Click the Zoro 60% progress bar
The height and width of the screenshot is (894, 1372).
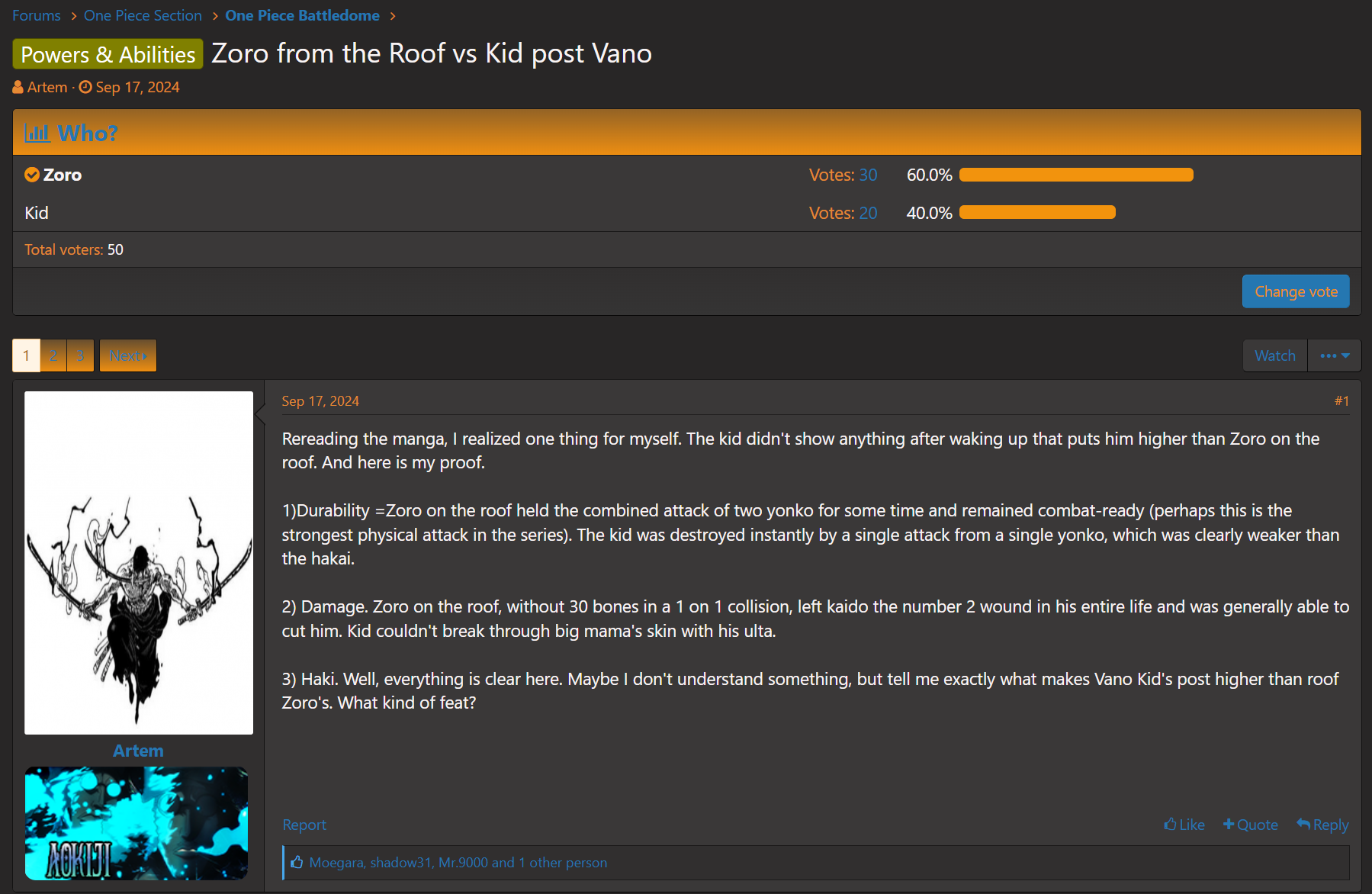[x=1076, y=175]
